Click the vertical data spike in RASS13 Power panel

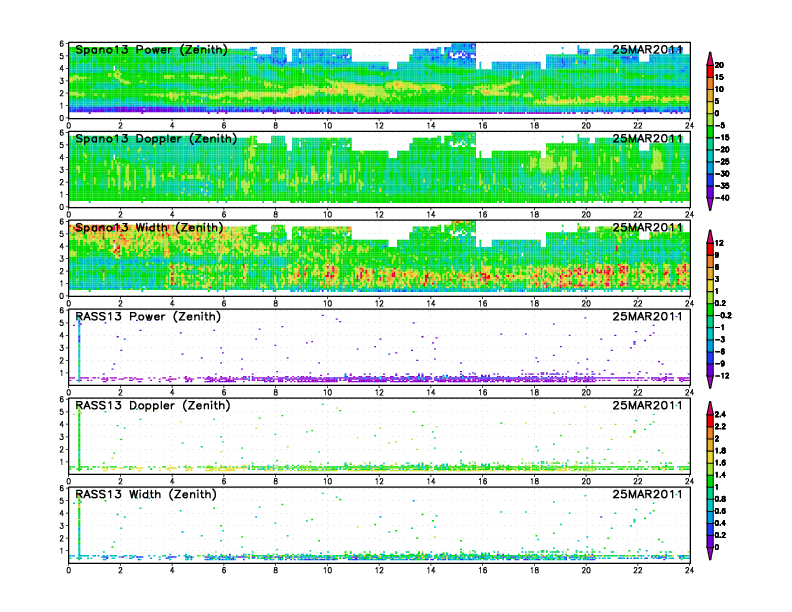coord(79,350)
